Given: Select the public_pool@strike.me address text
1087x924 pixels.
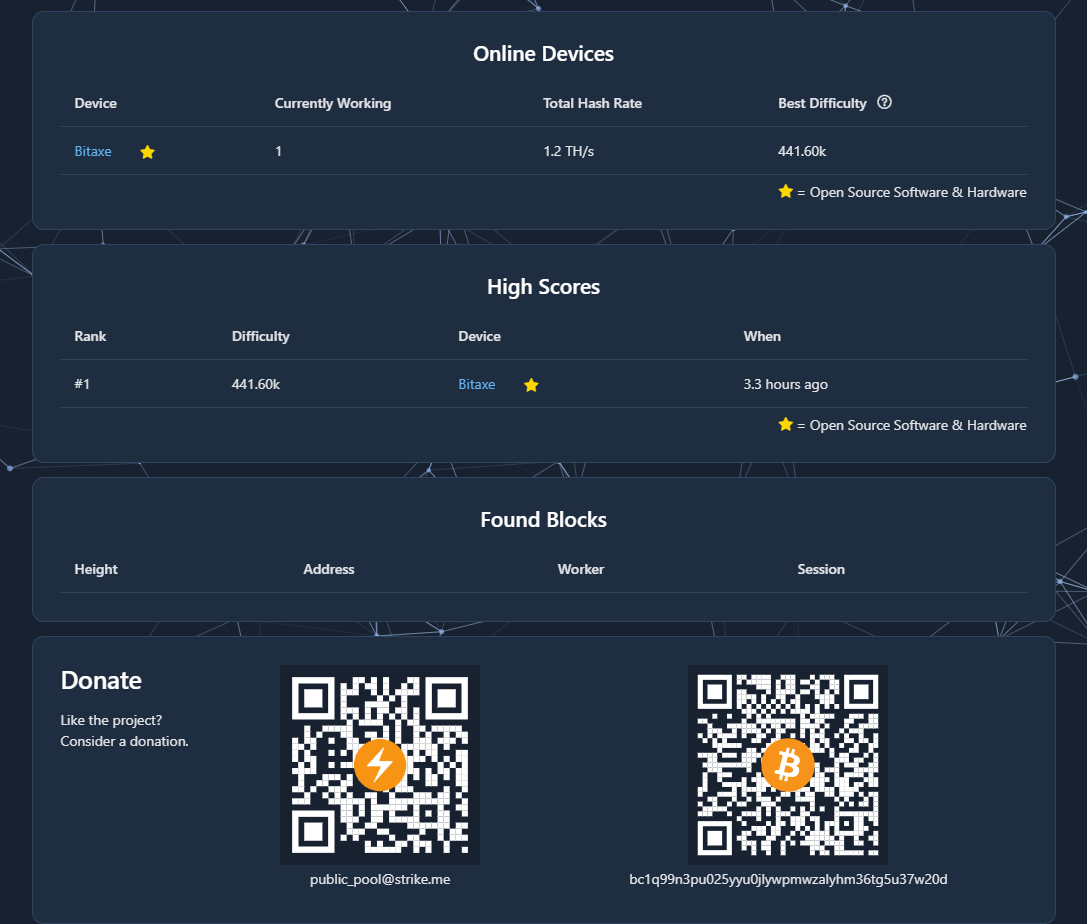Looking at the screenshot, I should pos(380,880).
